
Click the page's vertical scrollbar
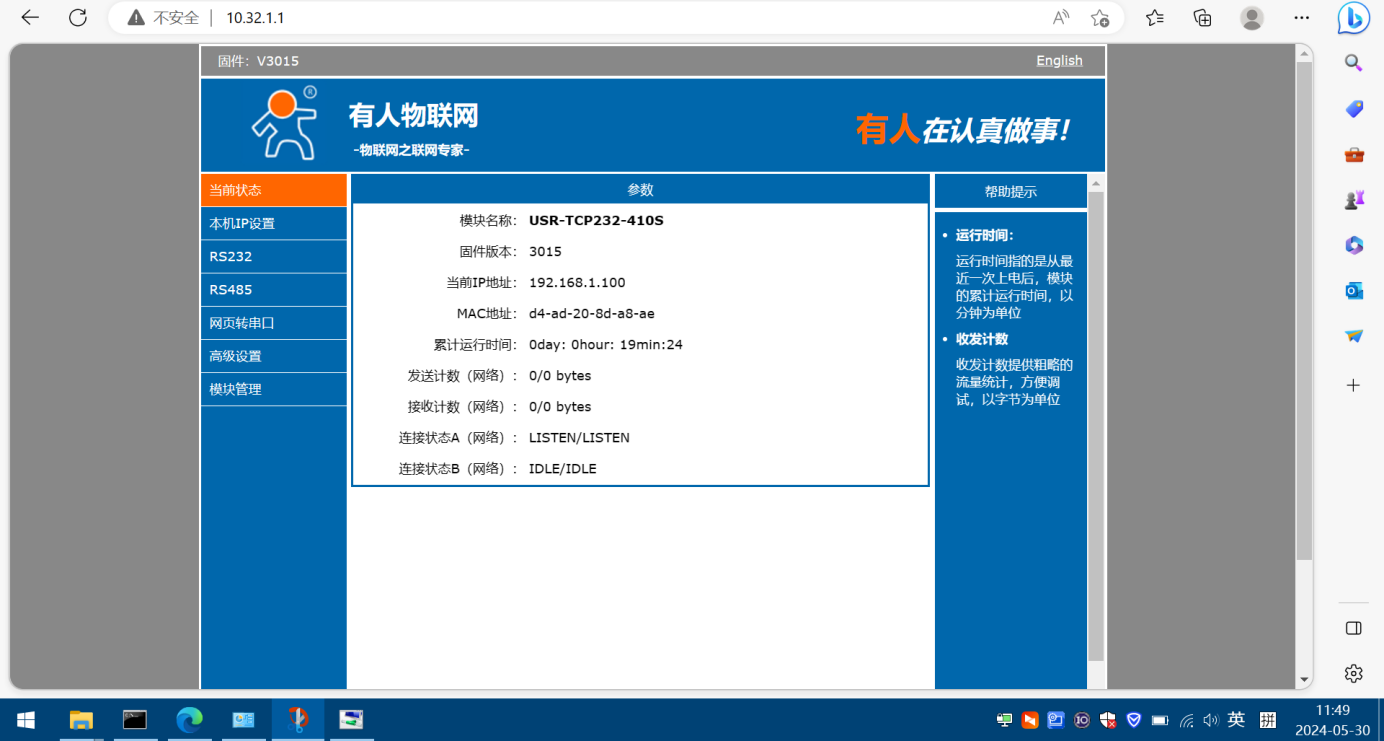coord(1304,310)
